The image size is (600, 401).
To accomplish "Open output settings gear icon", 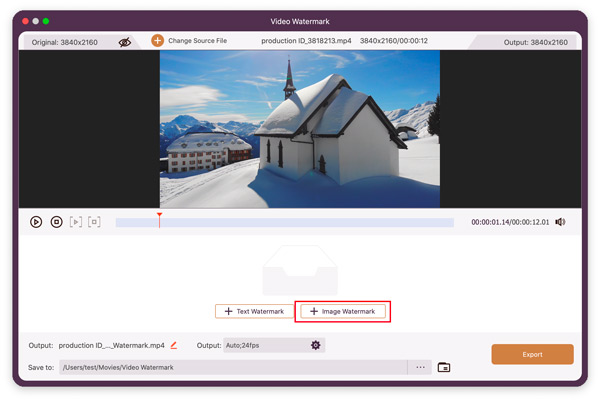I will [315, 345].
